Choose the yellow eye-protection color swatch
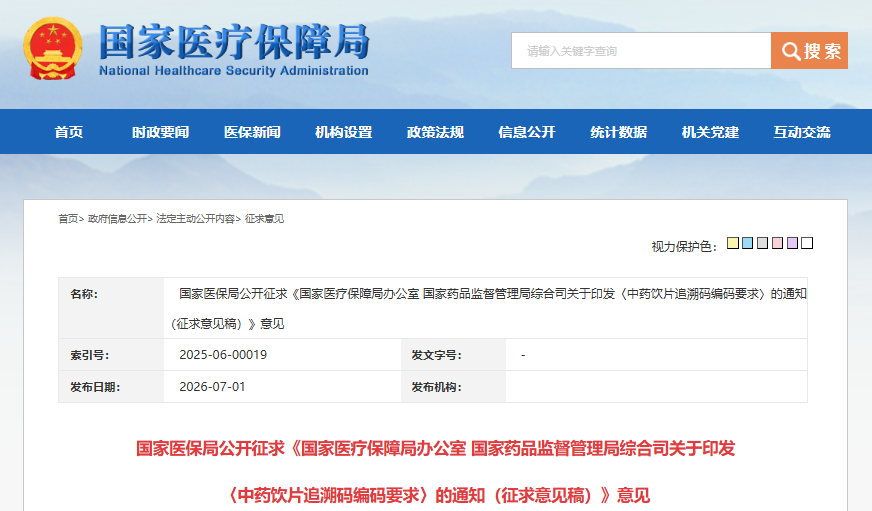872x511 pixels. [733, 243]
